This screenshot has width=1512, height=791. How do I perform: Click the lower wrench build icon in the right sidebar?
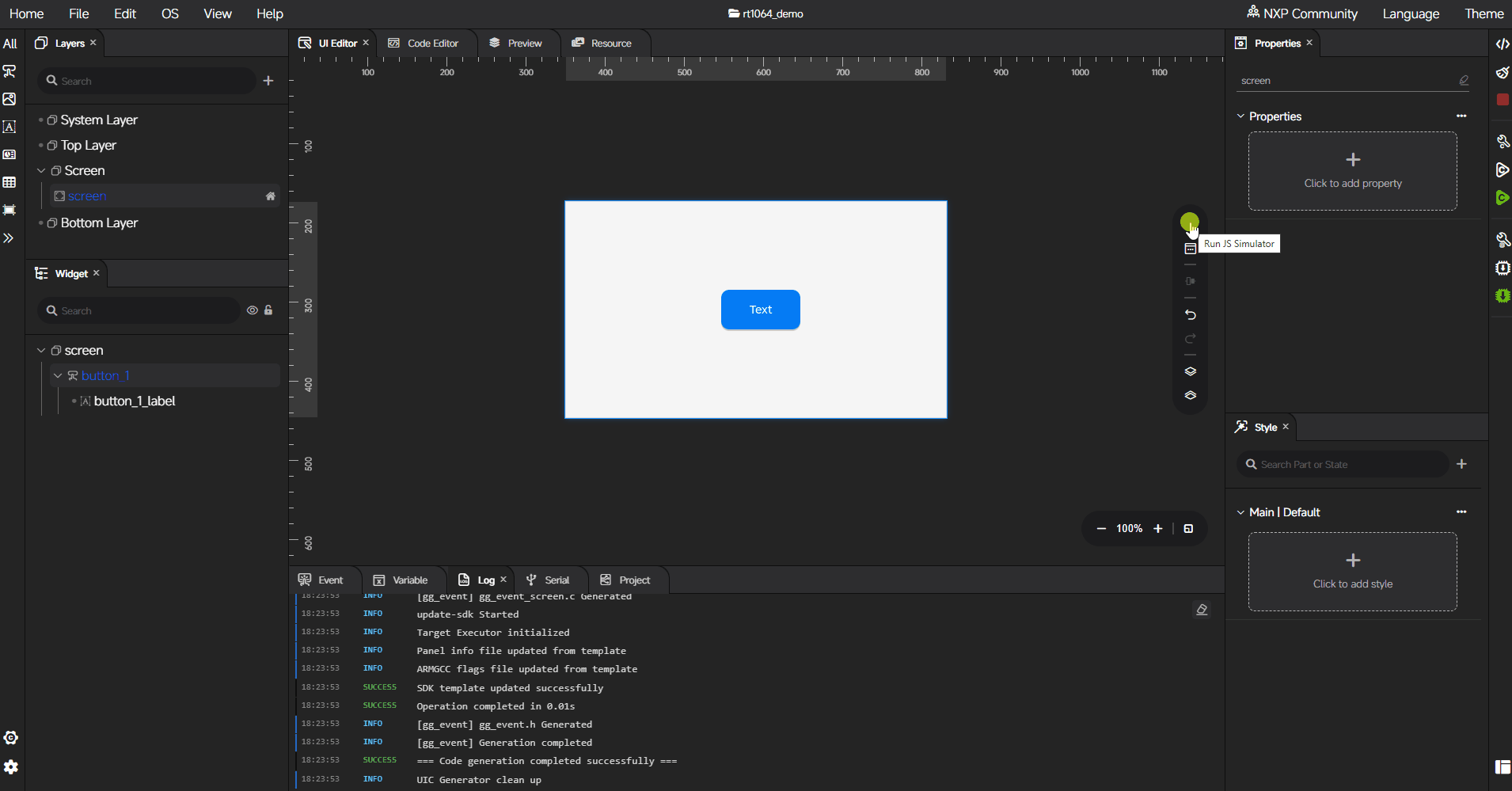1502,239
